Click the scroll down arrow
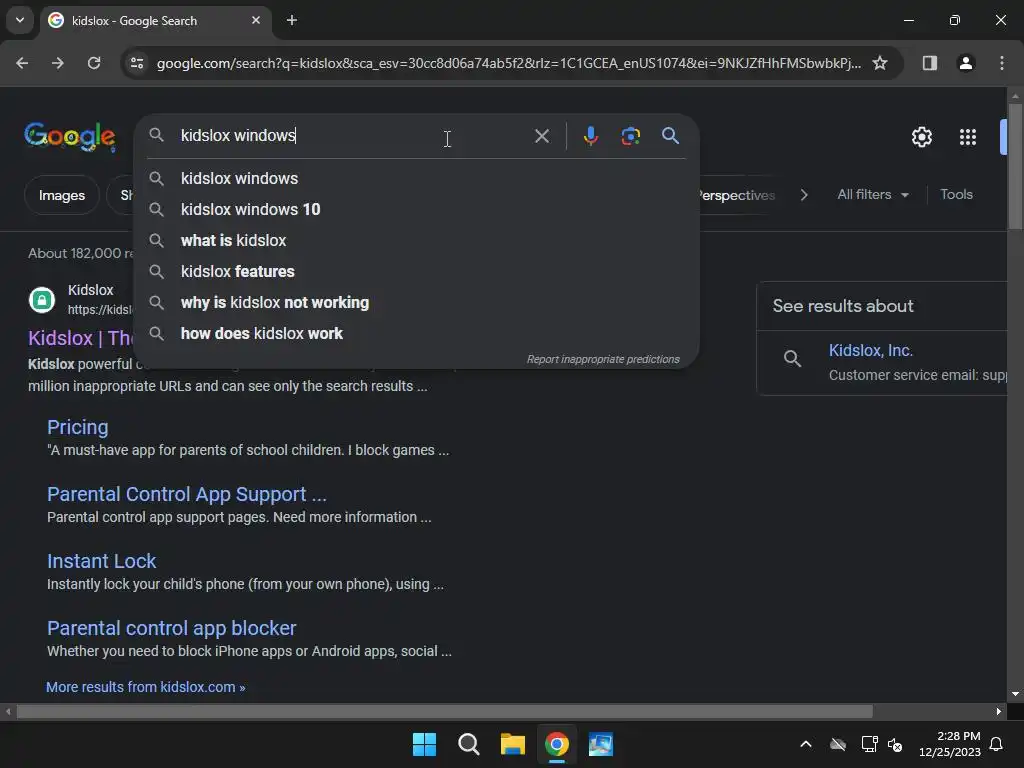Image resolution: width=1024 pixels, height=768 pixels. point(1015,694)
